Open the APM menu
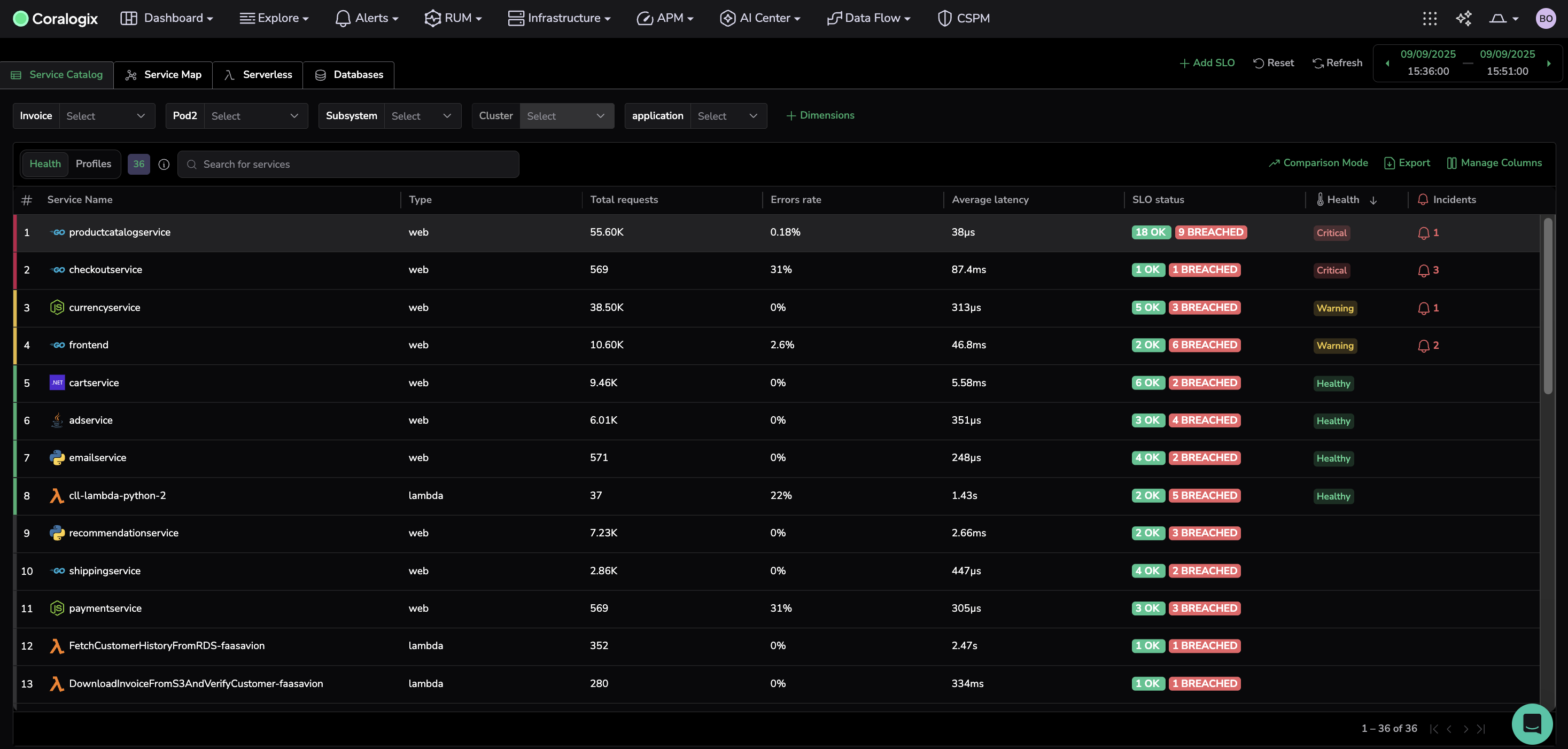This screenshot has height=749, width=1568. click(x=665, y=18)
